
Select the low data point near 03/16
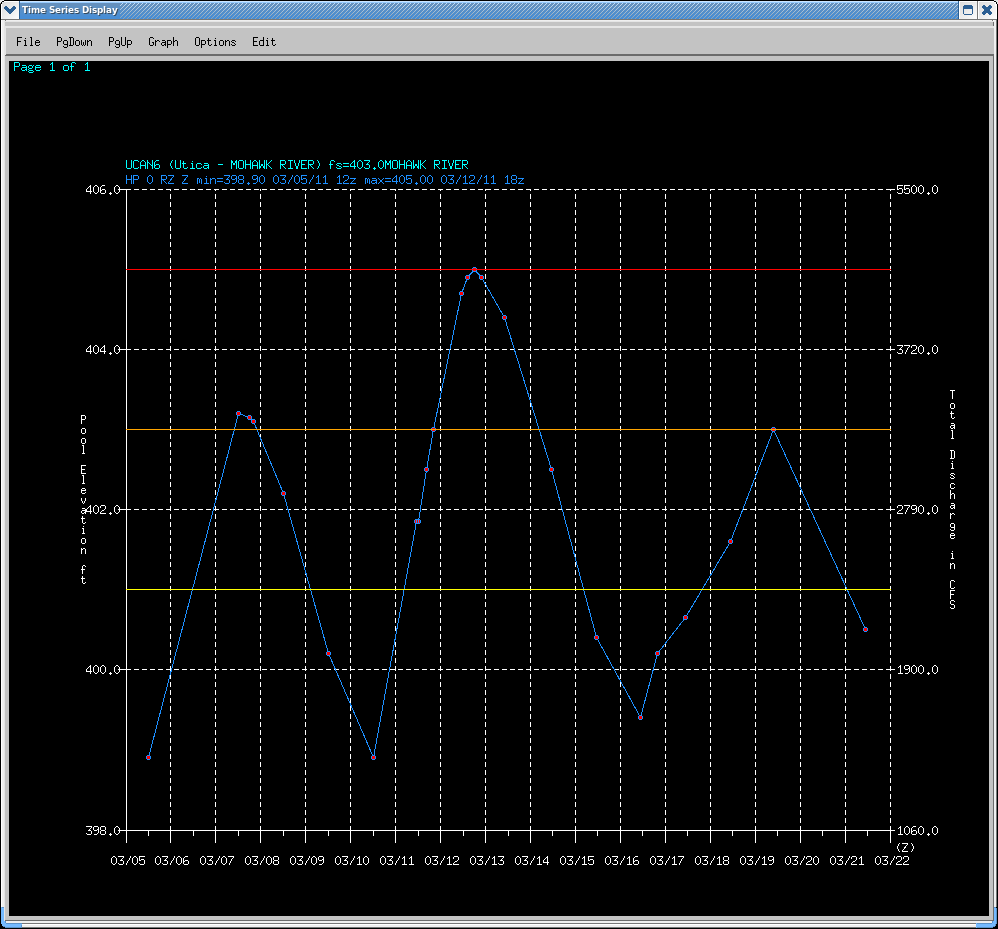(640, 717)
